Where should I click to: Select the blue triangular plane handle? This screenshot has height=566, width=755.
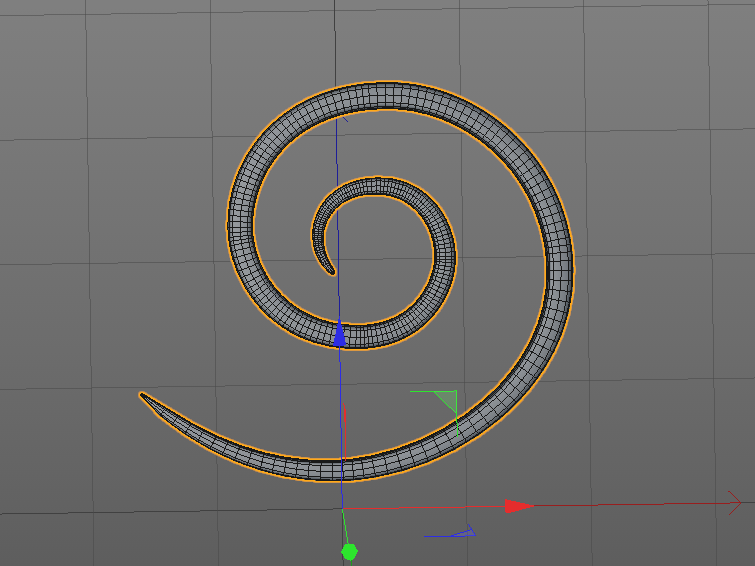464,531
